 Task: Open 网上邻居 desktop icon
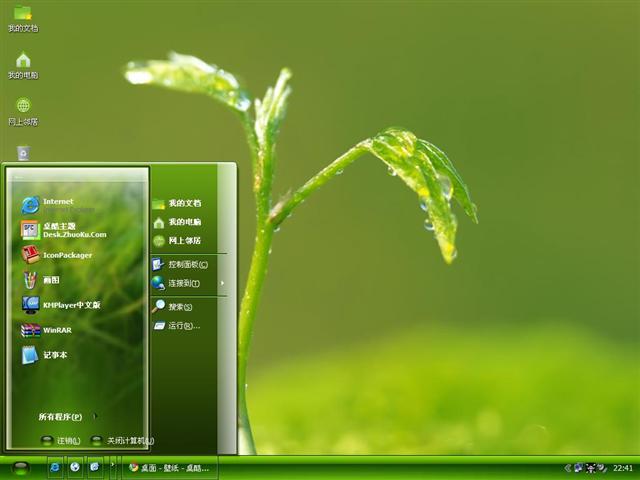23,112
